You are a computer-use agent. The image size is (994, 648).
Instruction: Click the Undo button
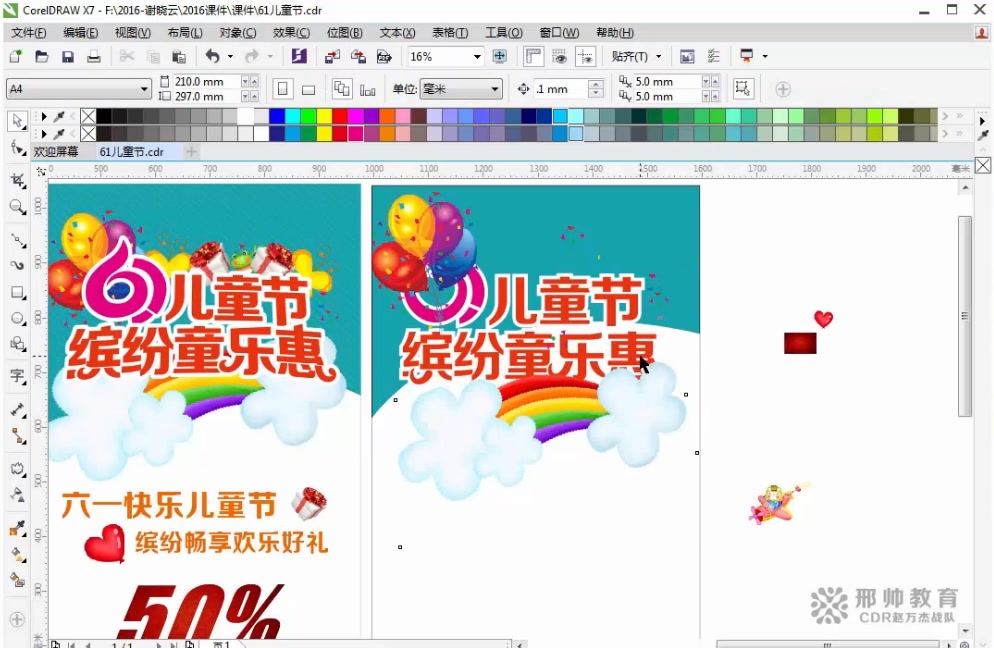(x=213, y=56)
